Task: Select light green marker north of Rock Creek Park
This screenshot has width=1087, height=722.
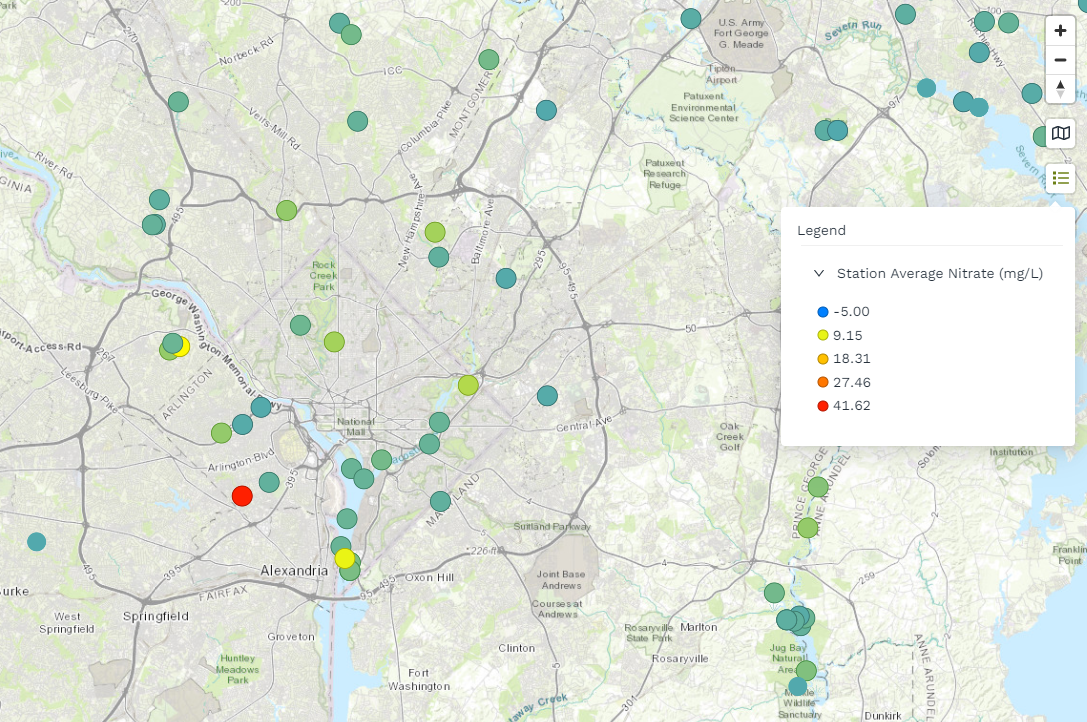Action: click(287, 210)
